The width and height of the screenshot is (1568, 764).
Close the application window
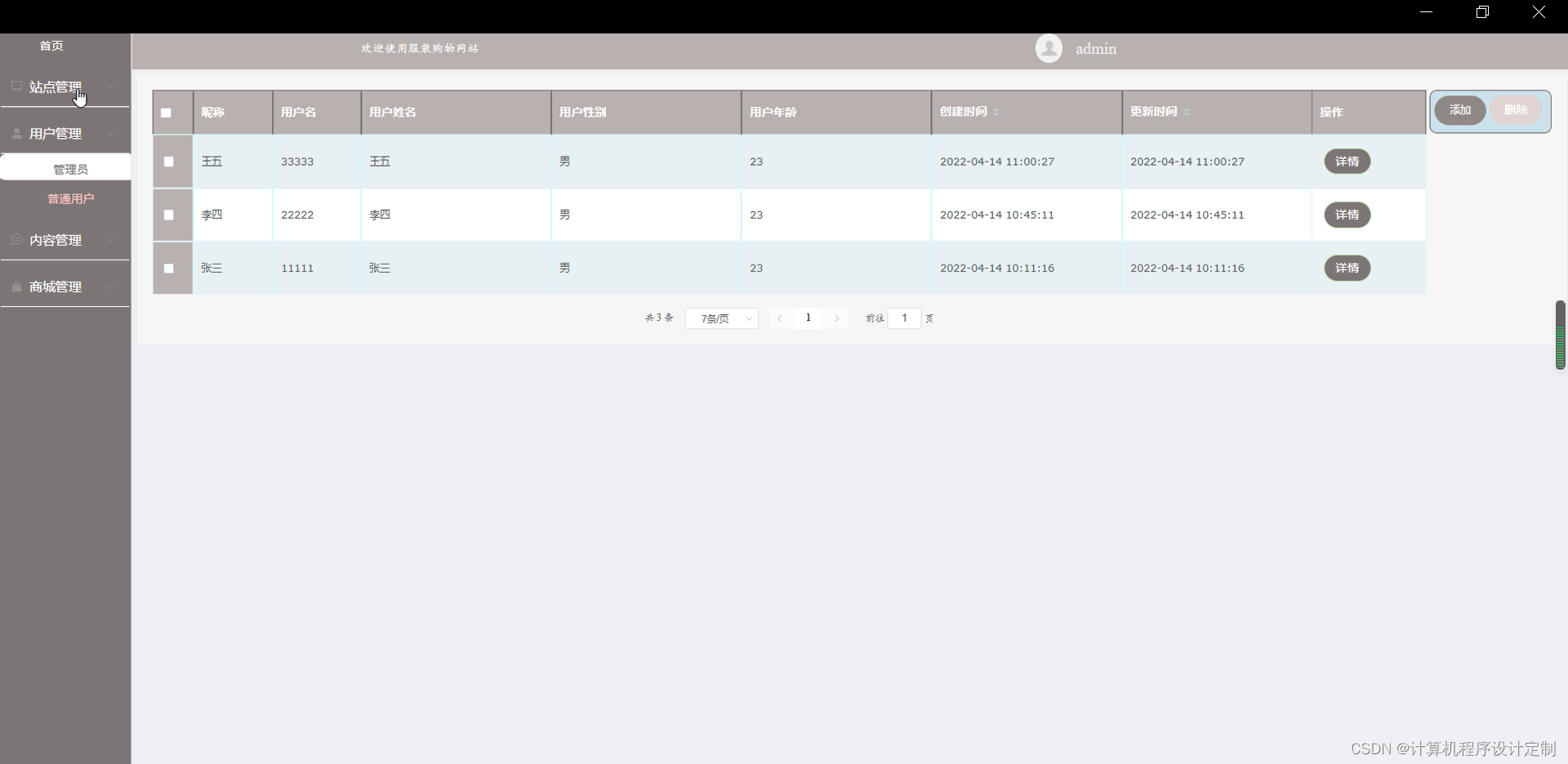click(1539, 12)
